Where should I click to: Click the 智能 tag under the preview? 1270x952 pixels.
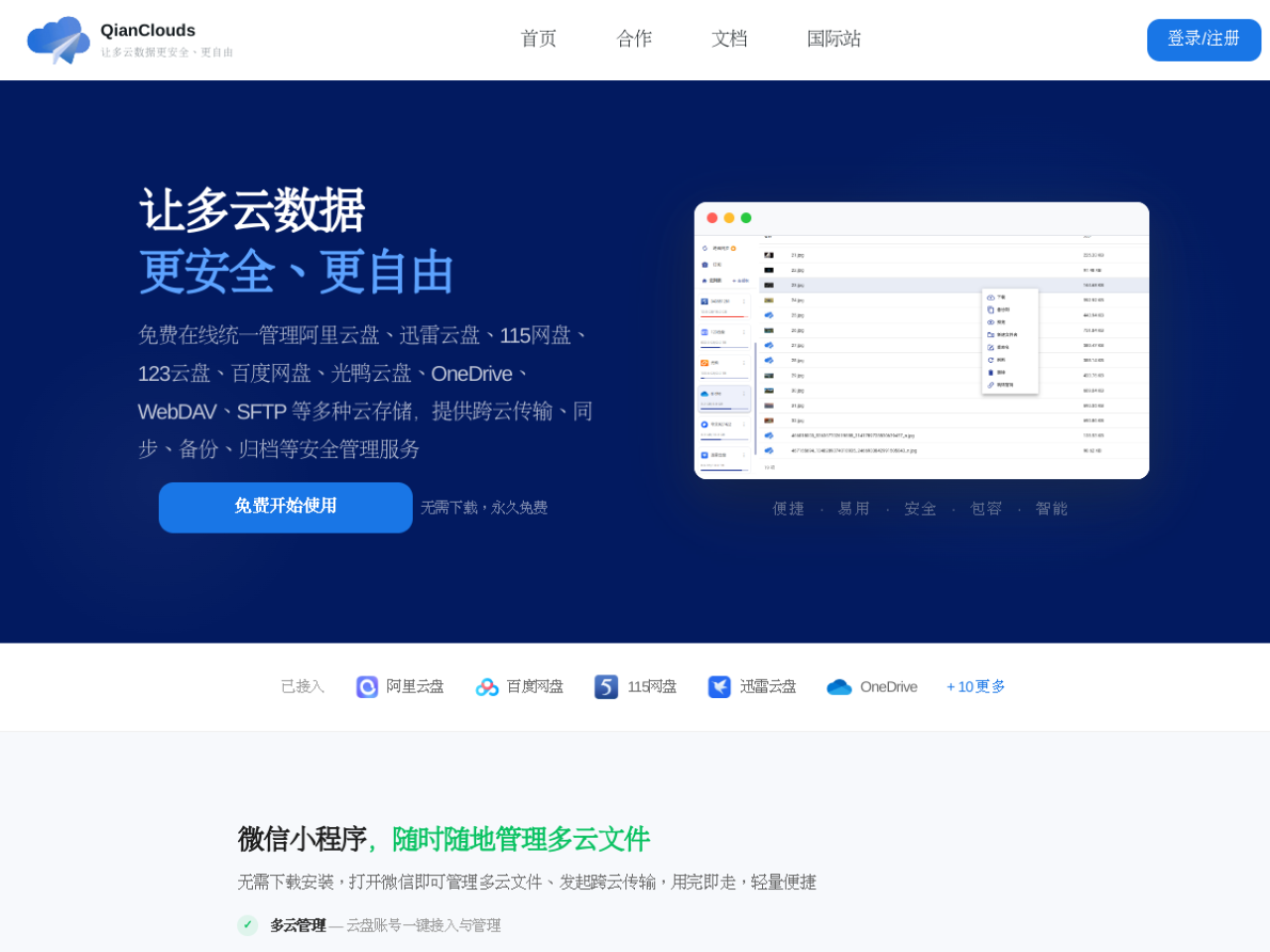click(x=1052, y=509)
